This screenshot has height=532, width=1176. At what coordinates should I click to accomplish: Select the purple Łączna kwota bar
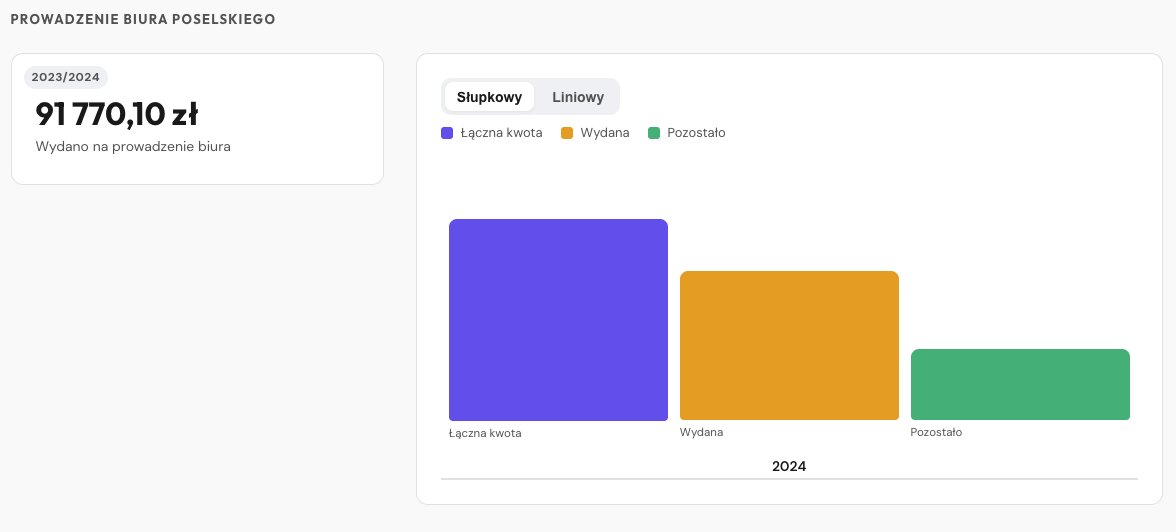click(558, 320)
